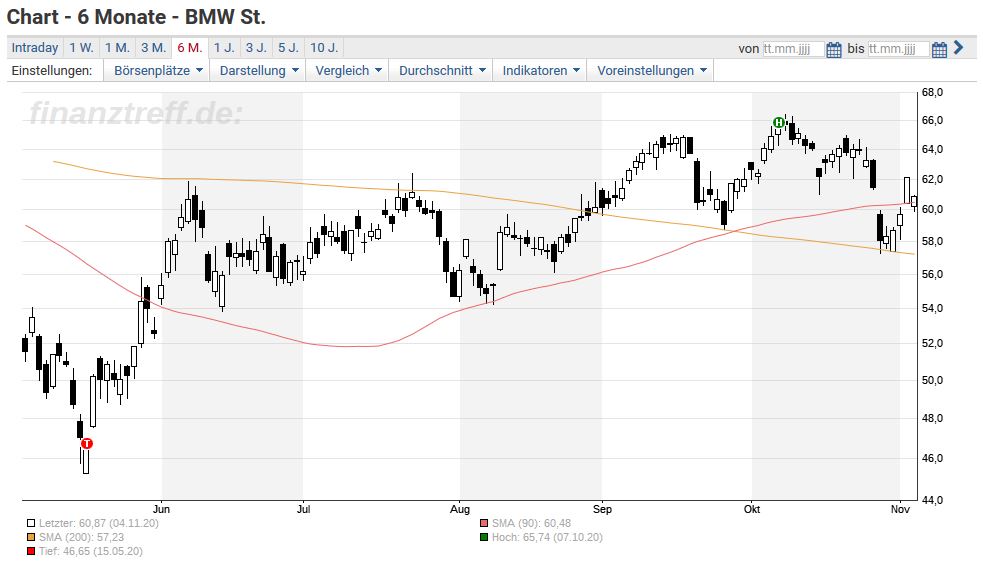Focus the 'von' start date input field
983x564 pixels.
coord(793,49)
